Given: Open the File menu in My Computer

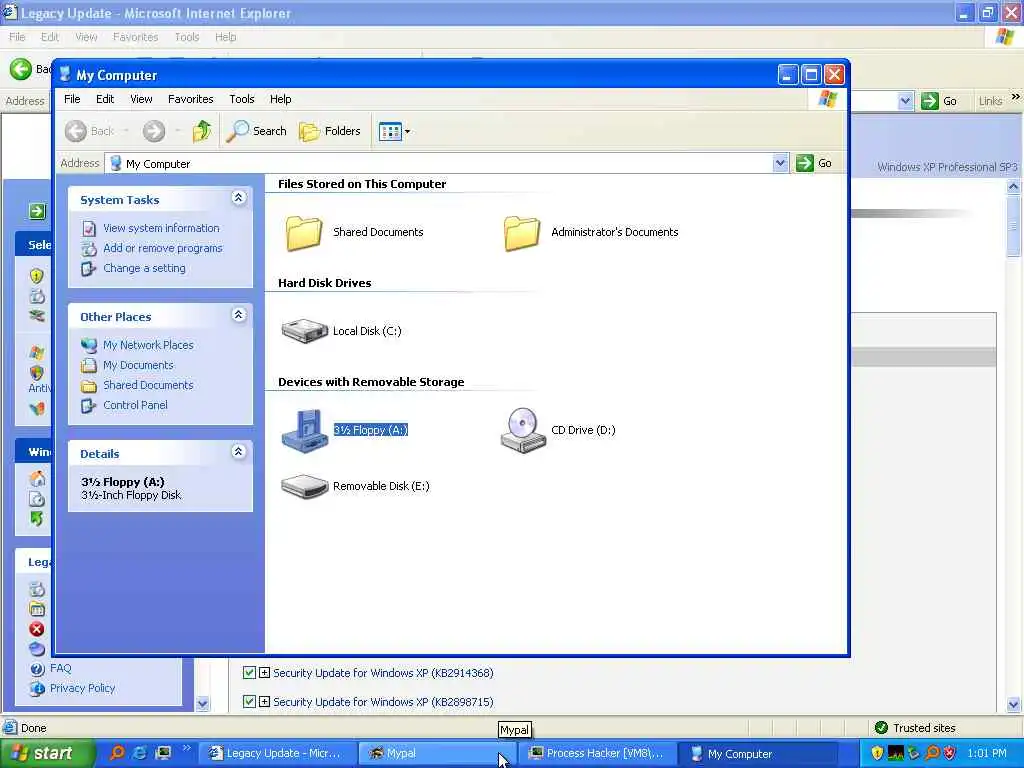Looking at the screenshot, I should click(72, 99).
